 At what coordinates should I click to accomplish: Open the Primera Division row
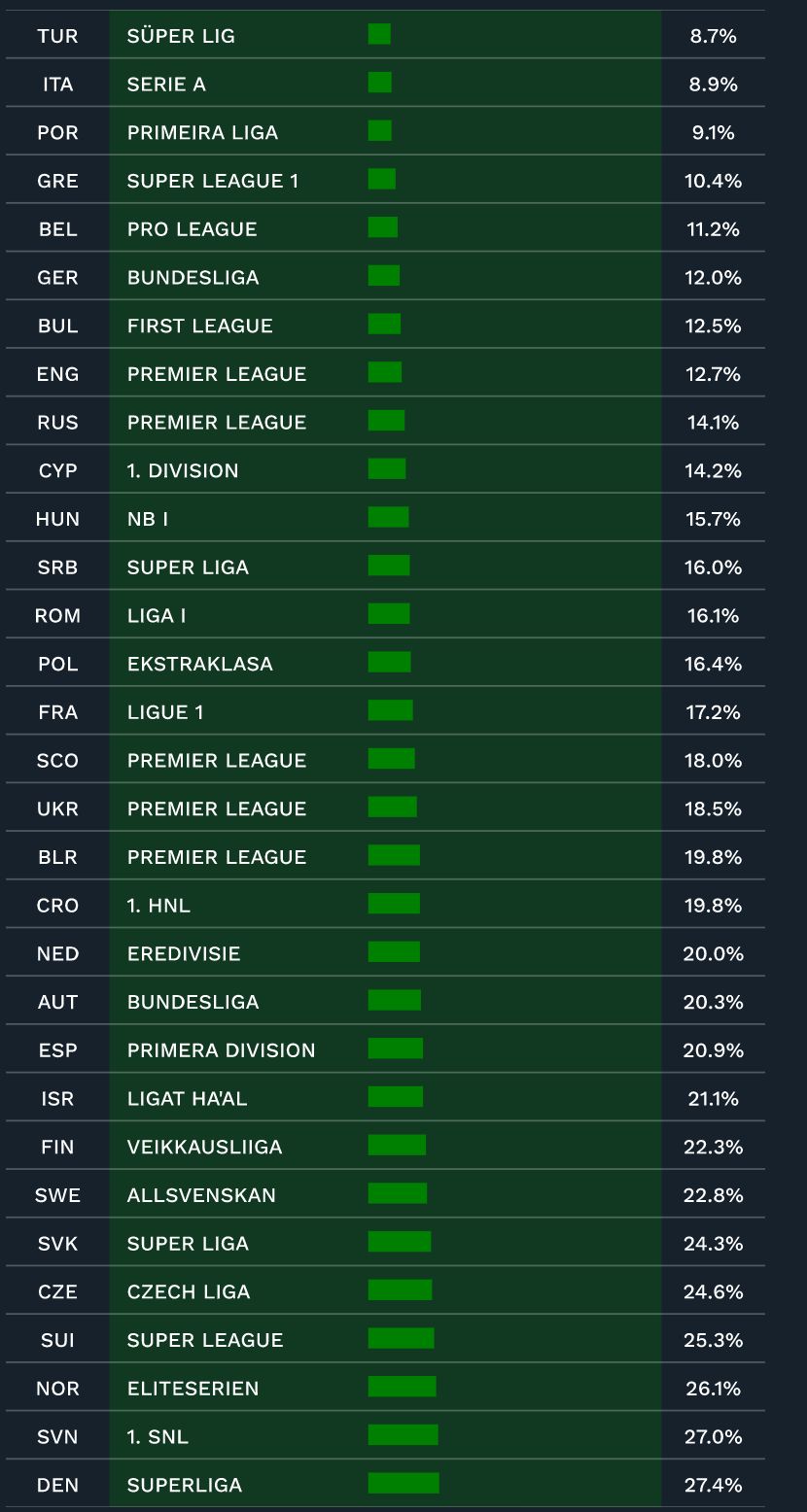(x=385, y=1049)
